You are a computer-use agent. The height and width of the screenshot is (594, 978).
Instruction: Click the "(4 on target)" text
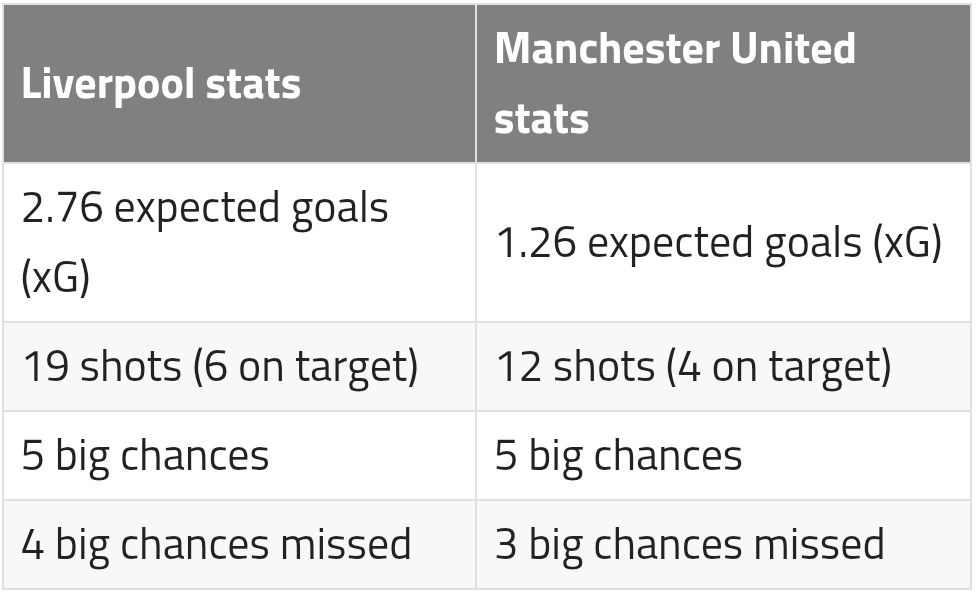[779, 367]
